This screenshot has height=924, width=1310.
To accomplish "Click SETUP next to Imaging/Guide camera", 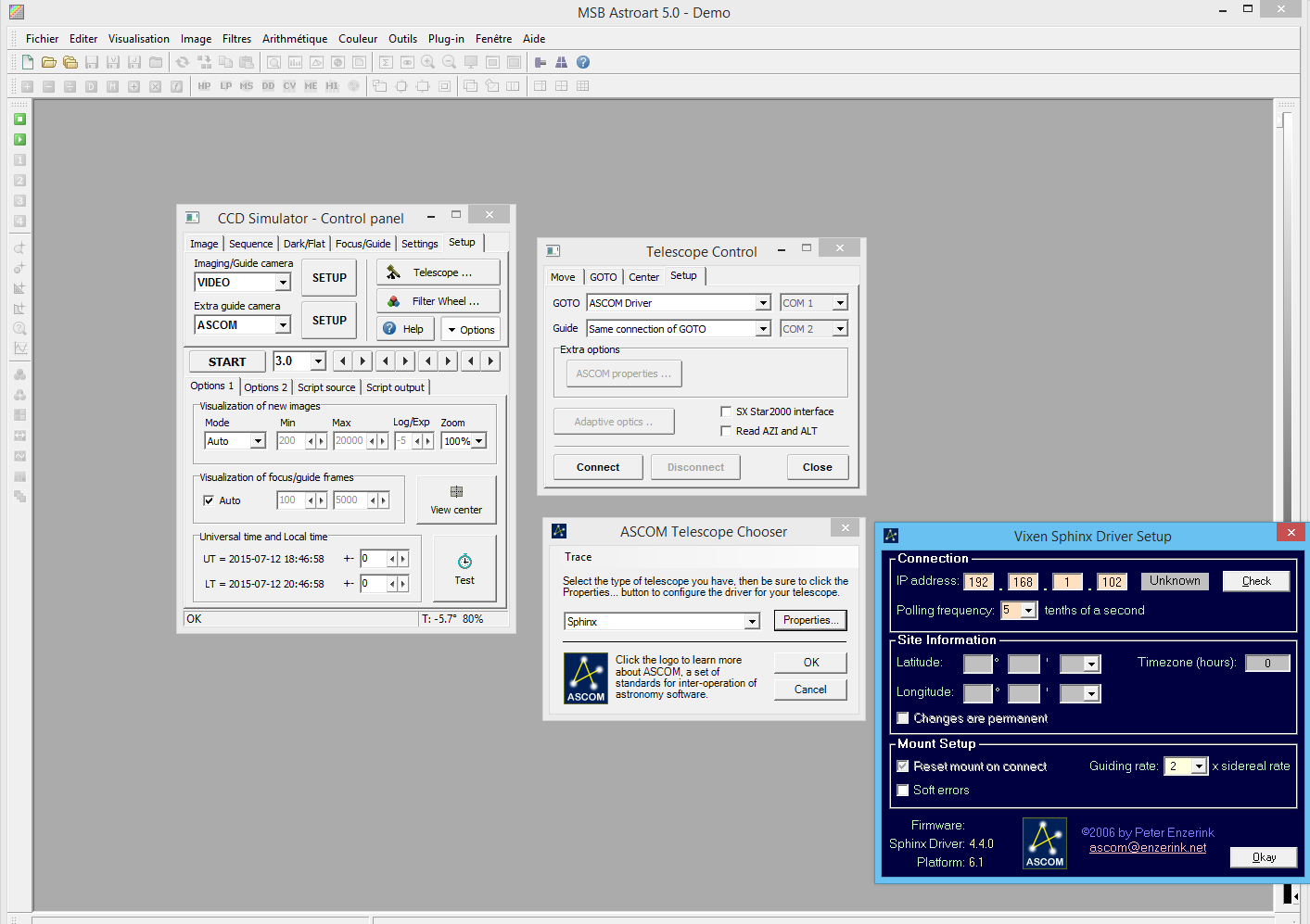I will [x=329, y=278].
